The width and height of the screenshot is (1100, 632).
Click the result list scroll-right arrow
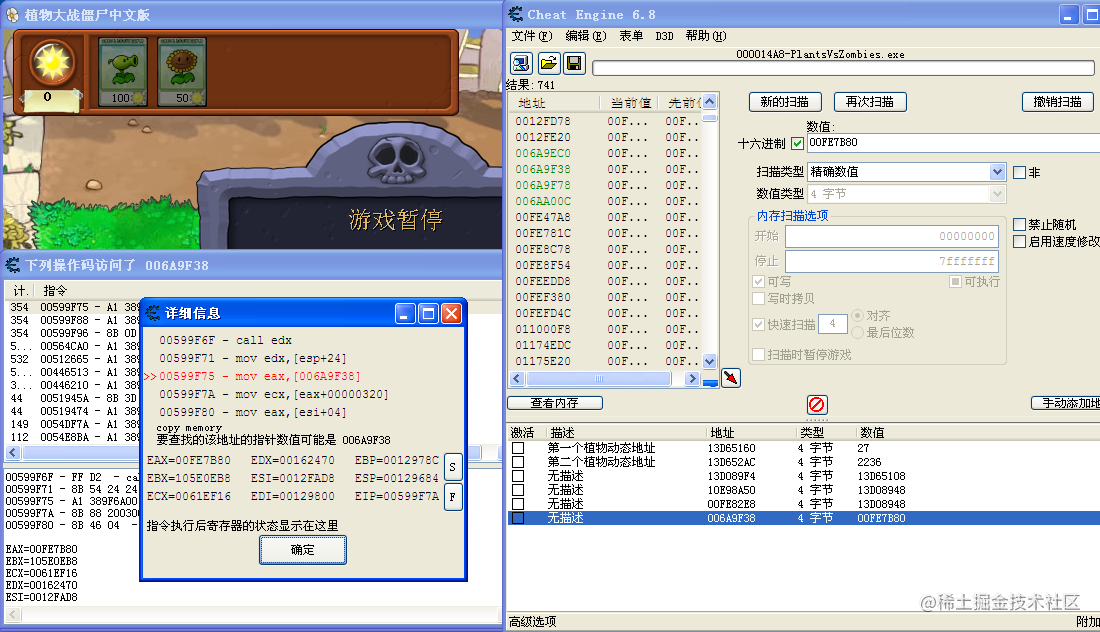pyautogui.click(x=692, y=379)
